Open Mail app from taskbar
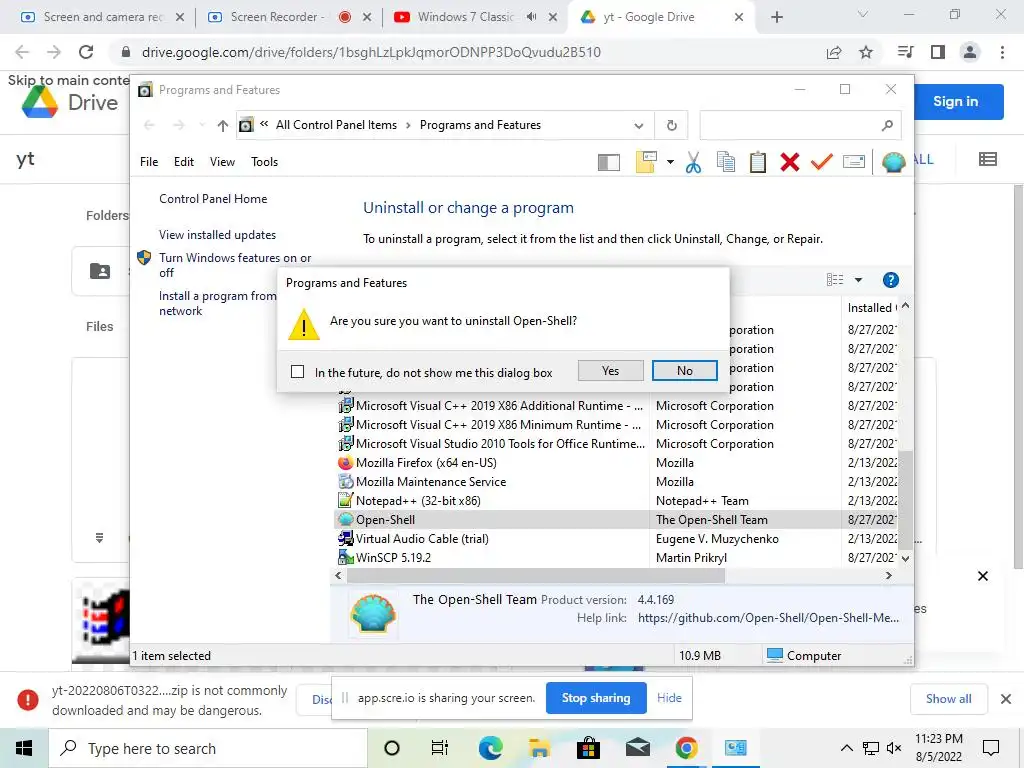This screenshot has width=1024, height=768. click(637, 748)
